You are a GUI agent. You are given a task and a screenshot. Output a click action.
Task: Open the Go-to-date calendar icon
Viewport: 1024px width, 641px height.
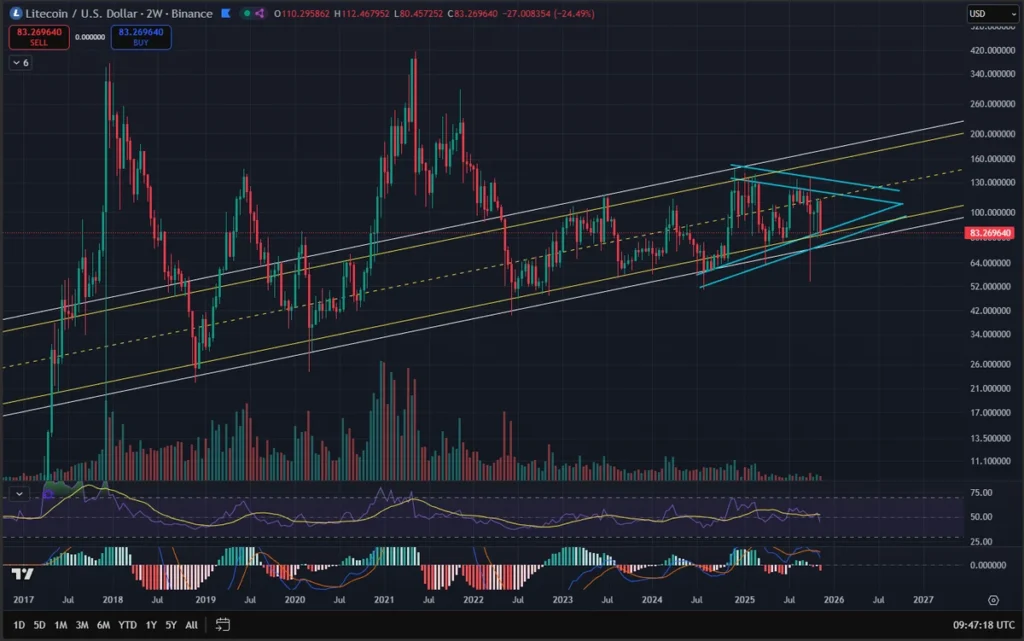tap(222, 624)
